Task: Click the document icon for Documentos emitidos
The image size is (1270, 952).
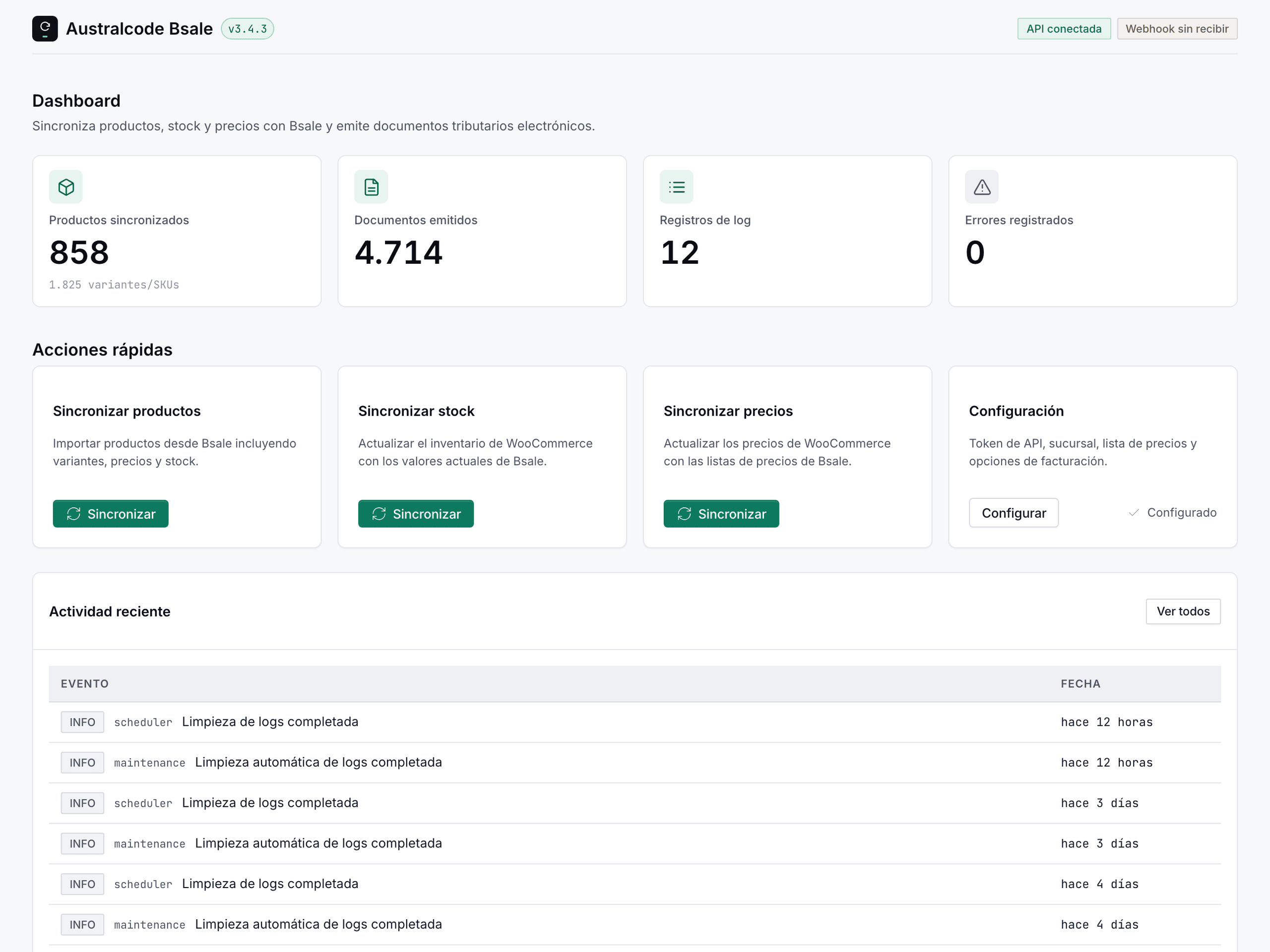Action: click(372, 187)
